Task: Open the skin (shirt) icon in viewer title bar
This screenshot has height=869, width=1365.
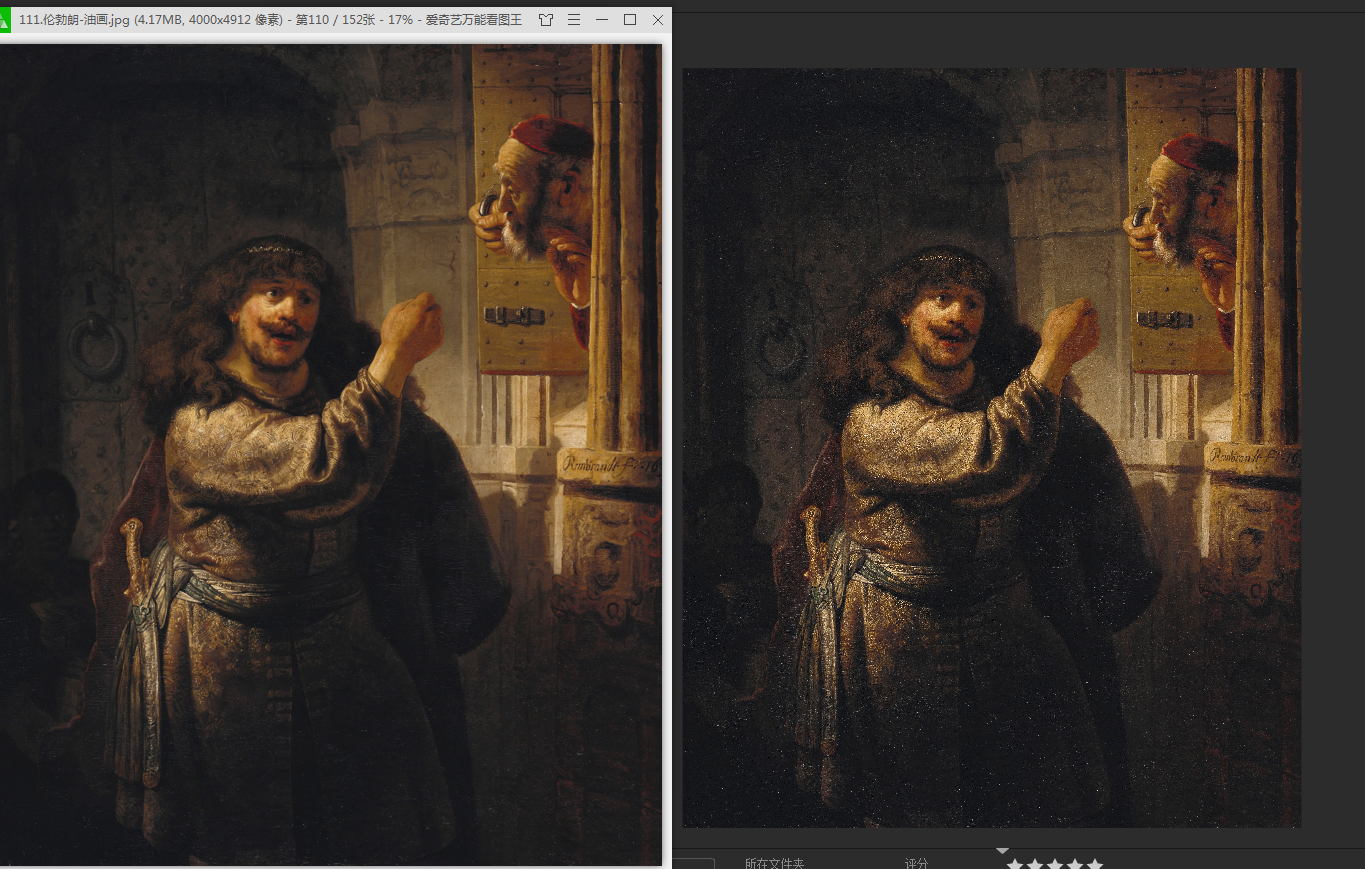Action: tap(546, 20)
